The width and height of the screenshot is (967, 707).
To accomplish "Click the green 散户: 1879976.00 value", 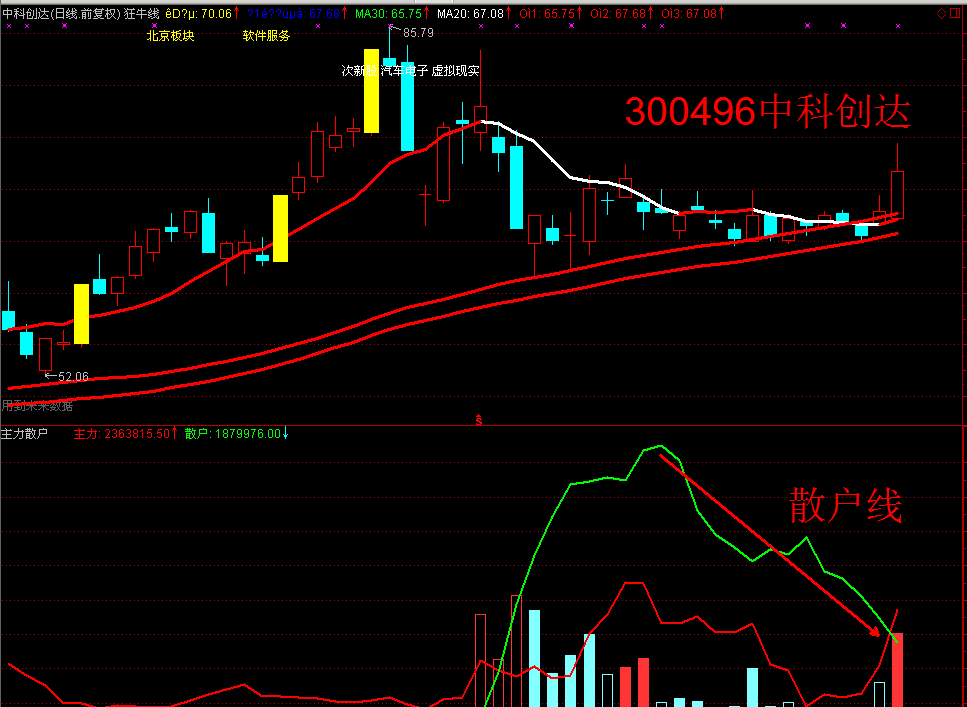I will (x=234, y=434).
